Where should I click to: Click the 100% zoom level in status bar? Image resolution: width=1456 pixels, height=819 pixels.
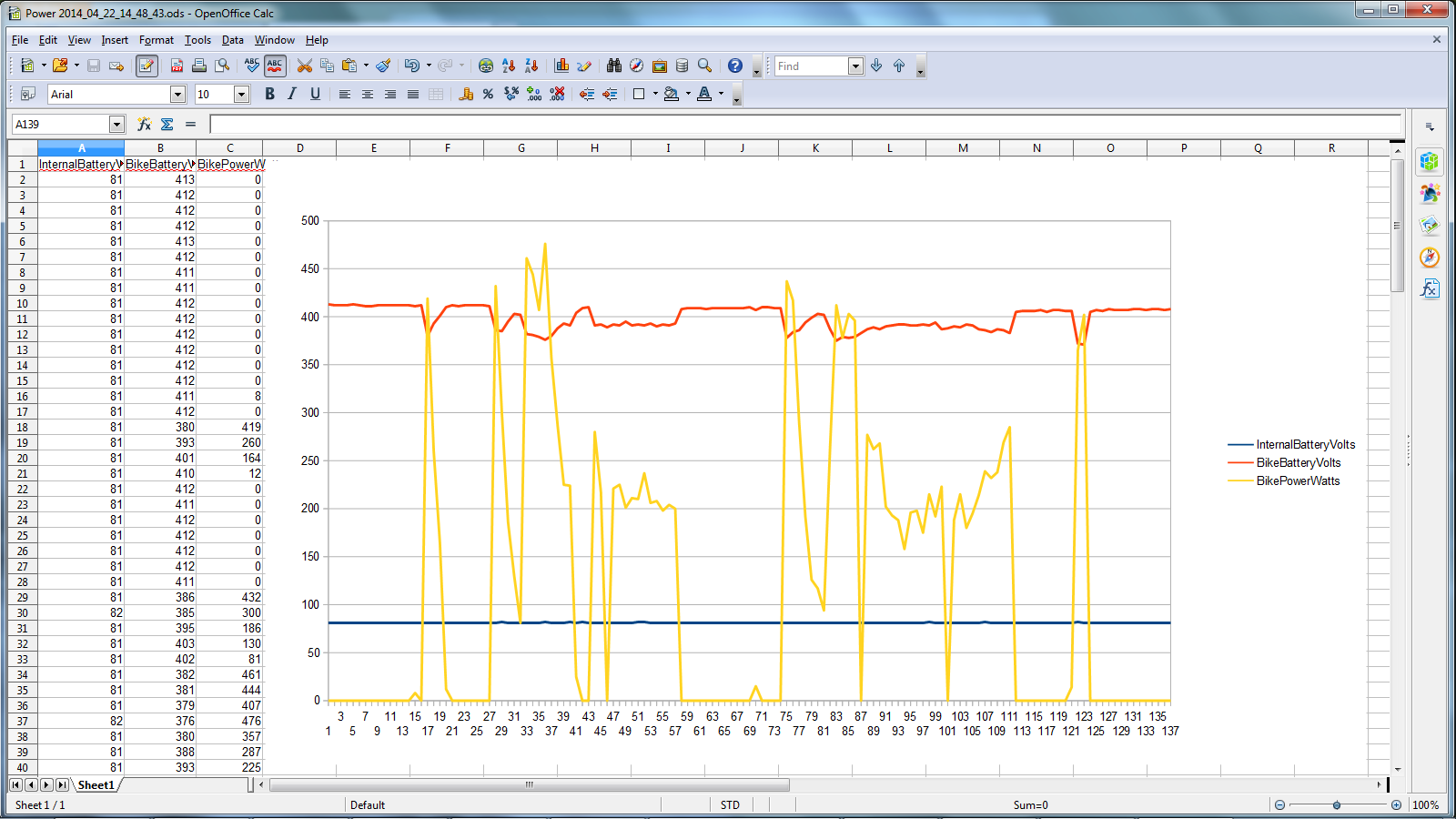(1425, 805)
